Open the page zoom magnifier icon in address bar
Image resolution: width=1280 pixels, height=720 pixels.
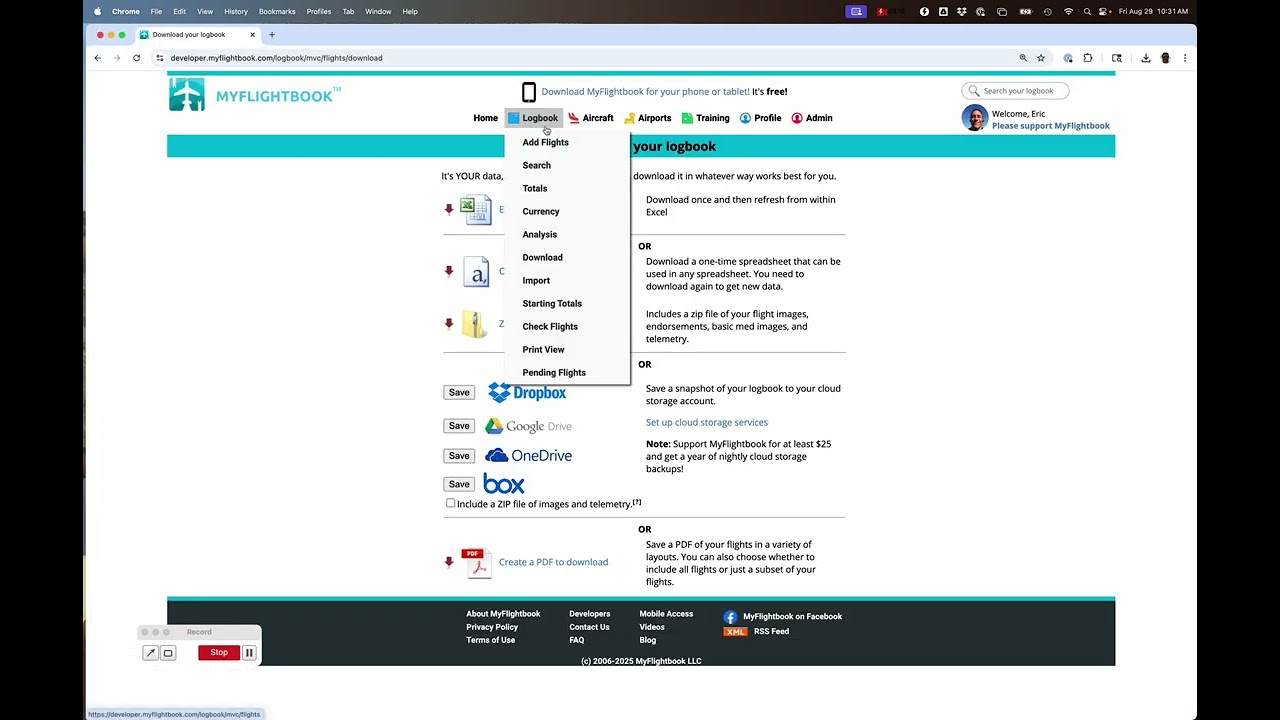click(1023, 58)
